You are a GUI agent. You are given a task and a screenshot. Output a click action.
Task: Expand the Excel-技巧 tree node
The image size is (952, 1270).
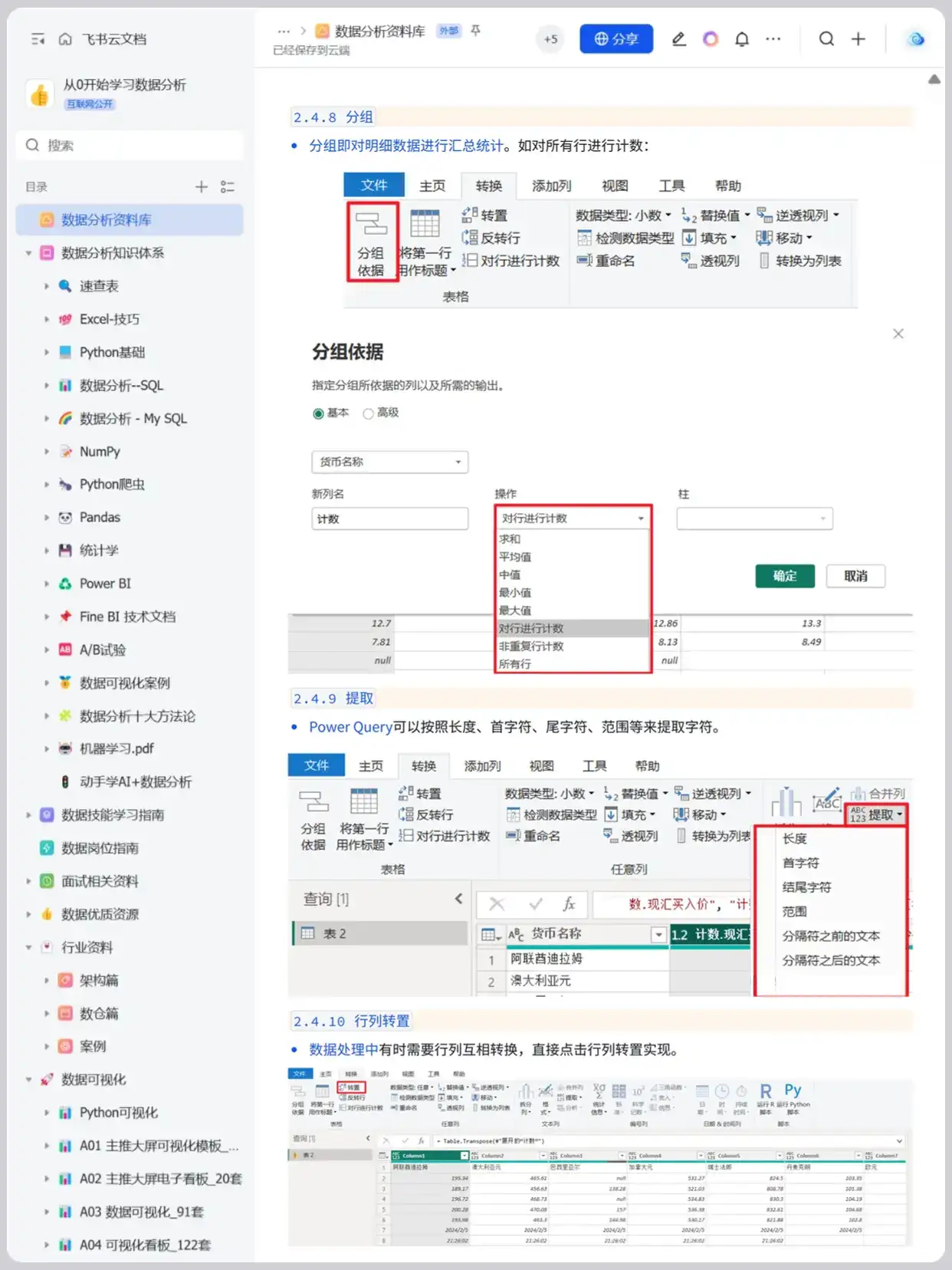[46, 319]
